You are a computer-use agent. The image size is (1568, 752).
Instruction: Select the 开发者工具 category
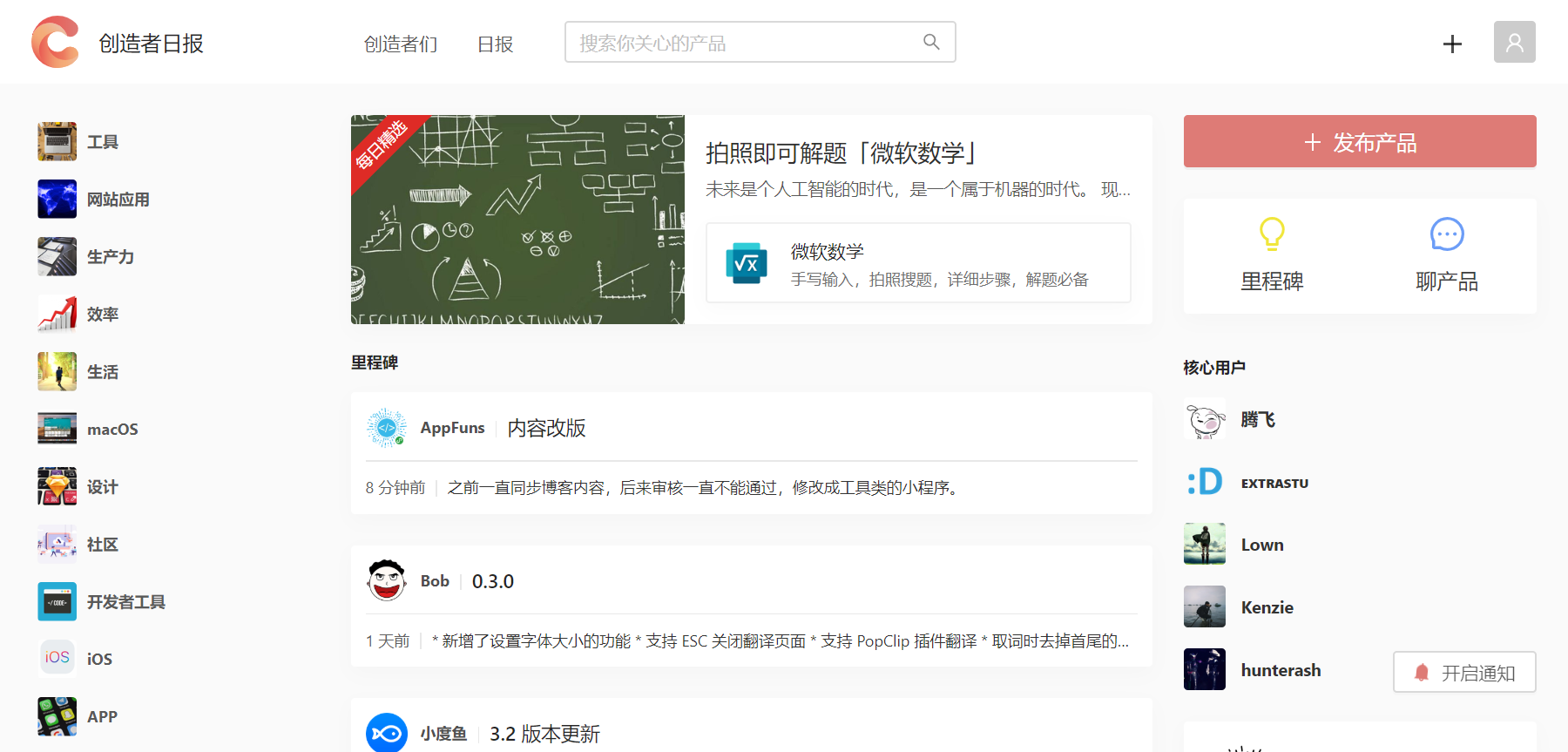tap(125, 602)
